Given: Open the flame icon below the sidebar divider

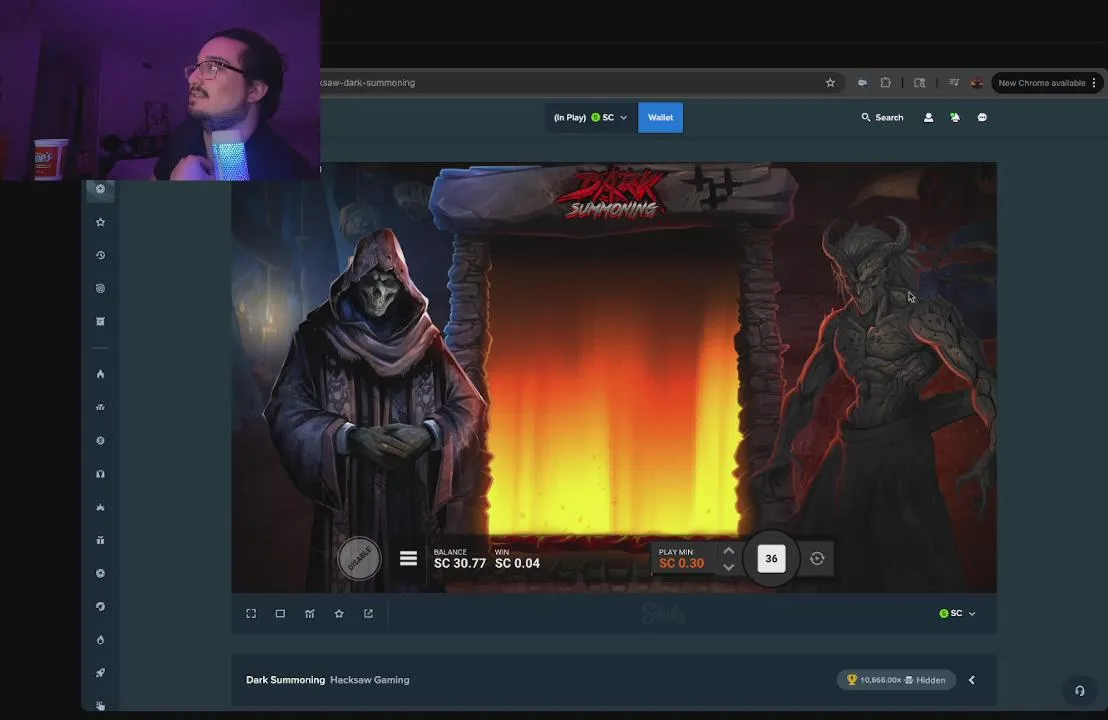Looking at the screenshot, I should coord(100,374).
